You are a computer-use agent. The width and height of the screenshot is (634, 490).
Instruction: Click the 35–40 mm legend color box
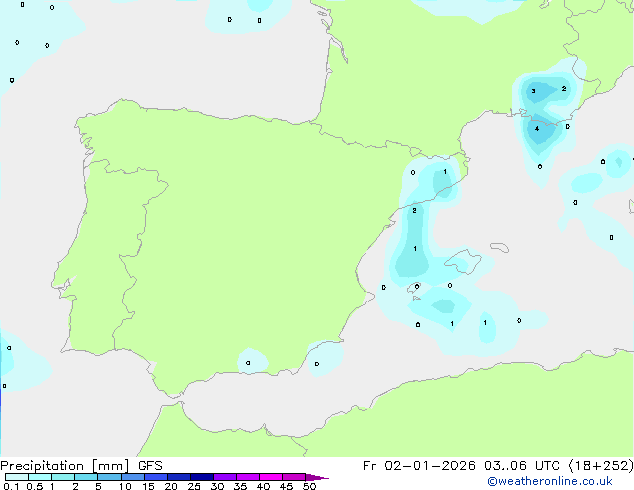coord(248,477)
